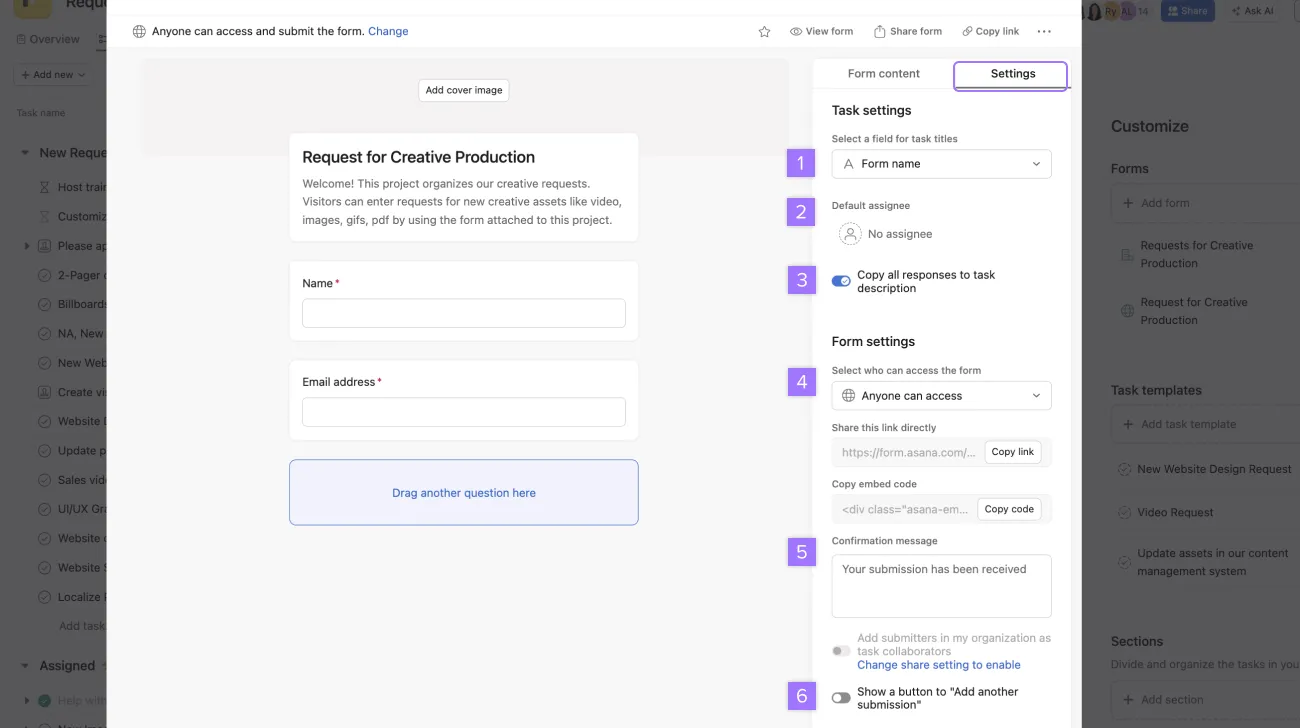Viewport: 1300px width, 728px height.
Task: Toggle Copy all responses to task description
Action: pyautogui.click(x=841, y=281)
